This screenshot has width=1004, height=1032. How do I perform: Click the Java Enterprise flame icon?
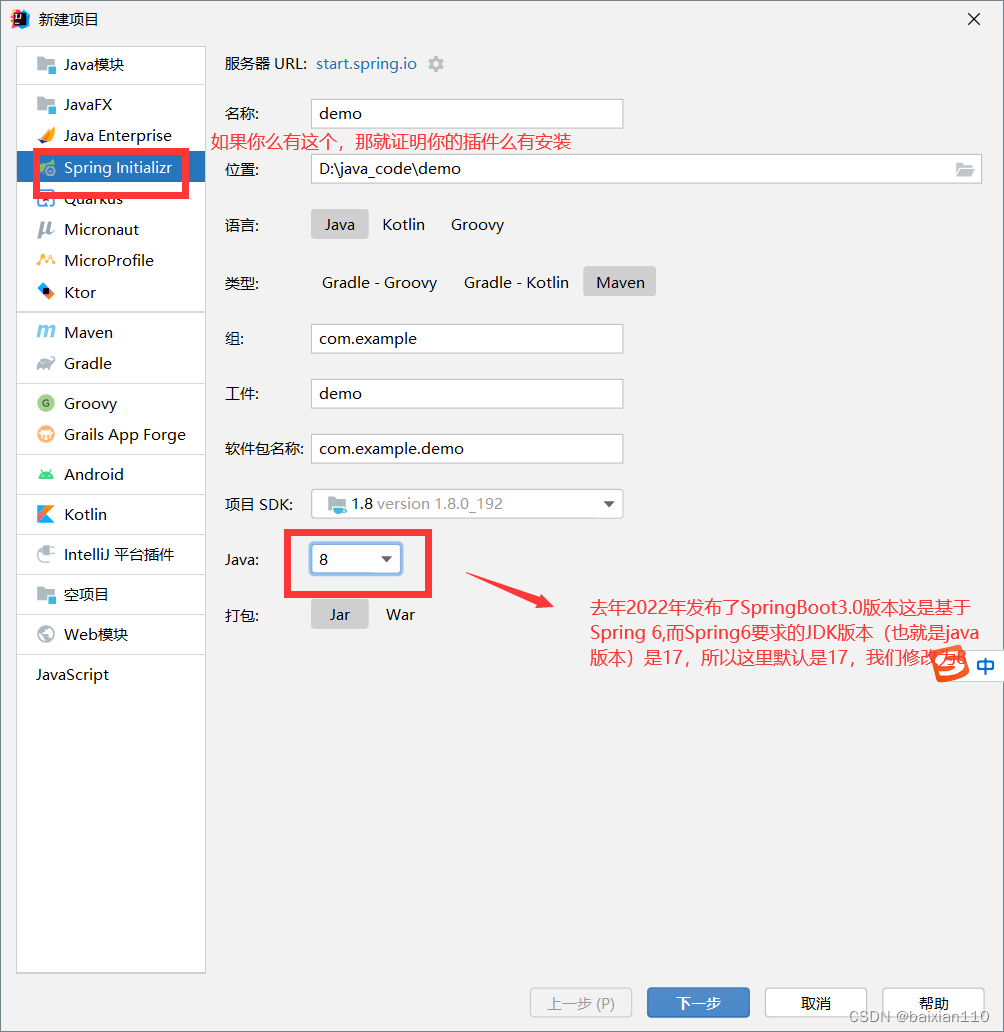pyautogui.click(x=46, y=136)
